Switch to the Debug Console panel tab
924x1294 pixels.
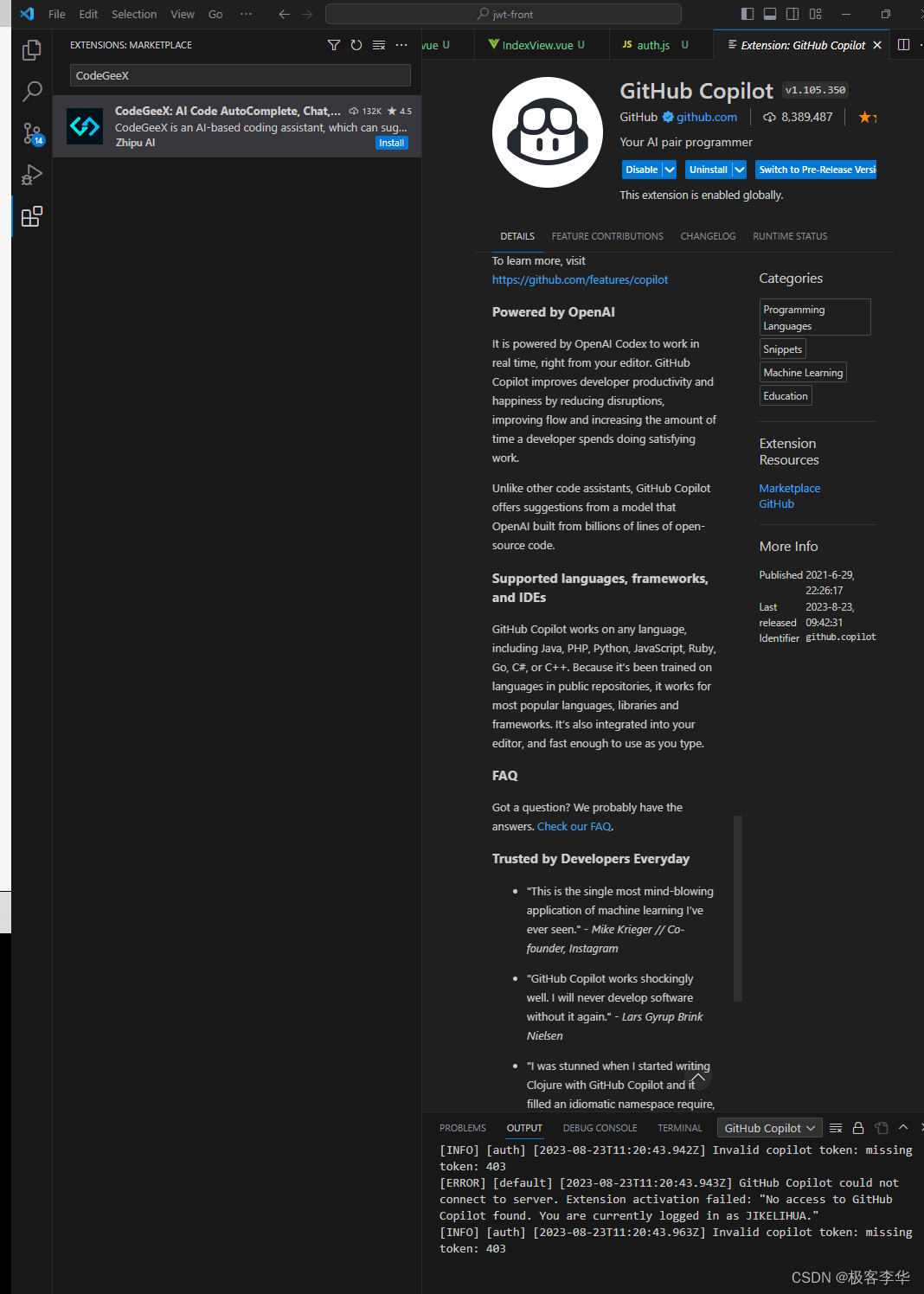point(600,1128)
